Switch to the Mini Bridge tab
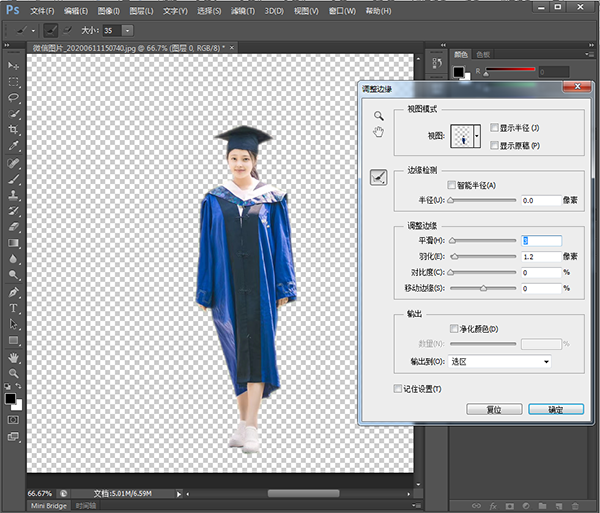 click(50, 506)
